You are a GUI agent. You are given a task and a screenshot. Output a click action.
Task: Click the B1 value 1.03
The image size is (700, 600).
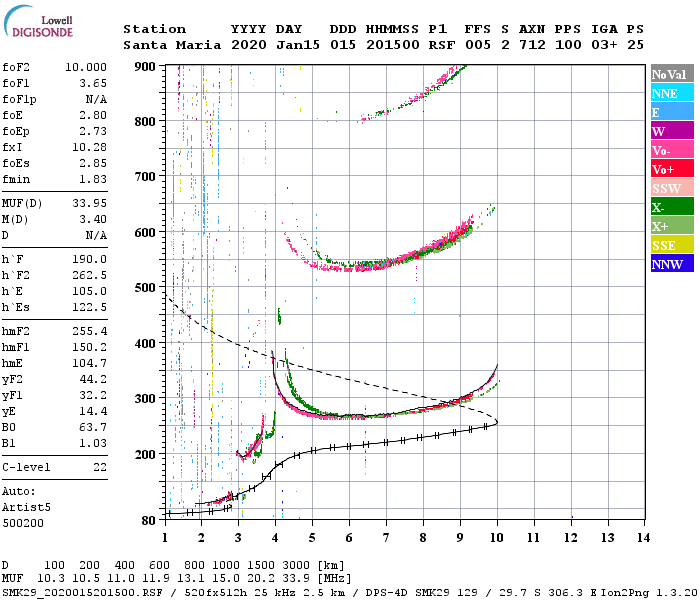[x=93, y=443]
